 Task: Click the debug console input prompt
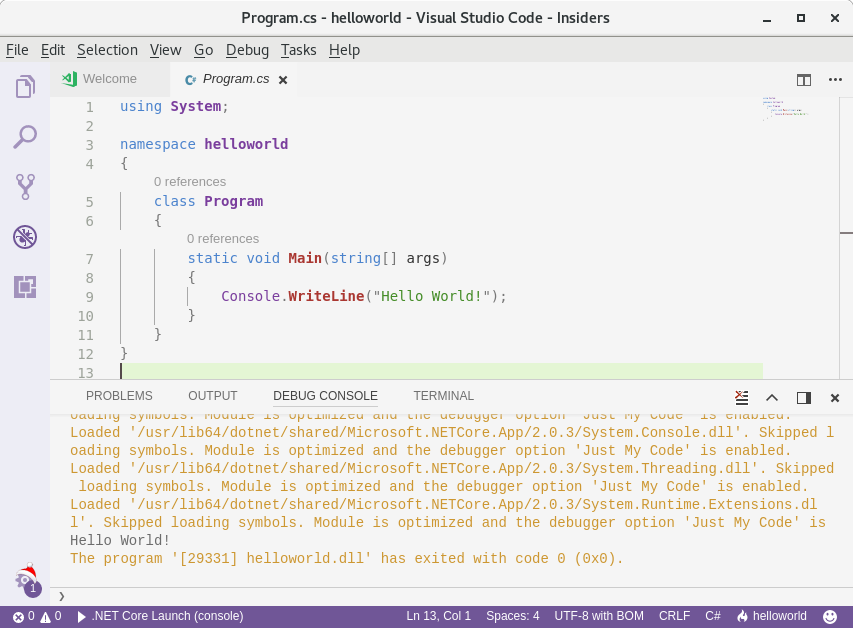point(452,596)
